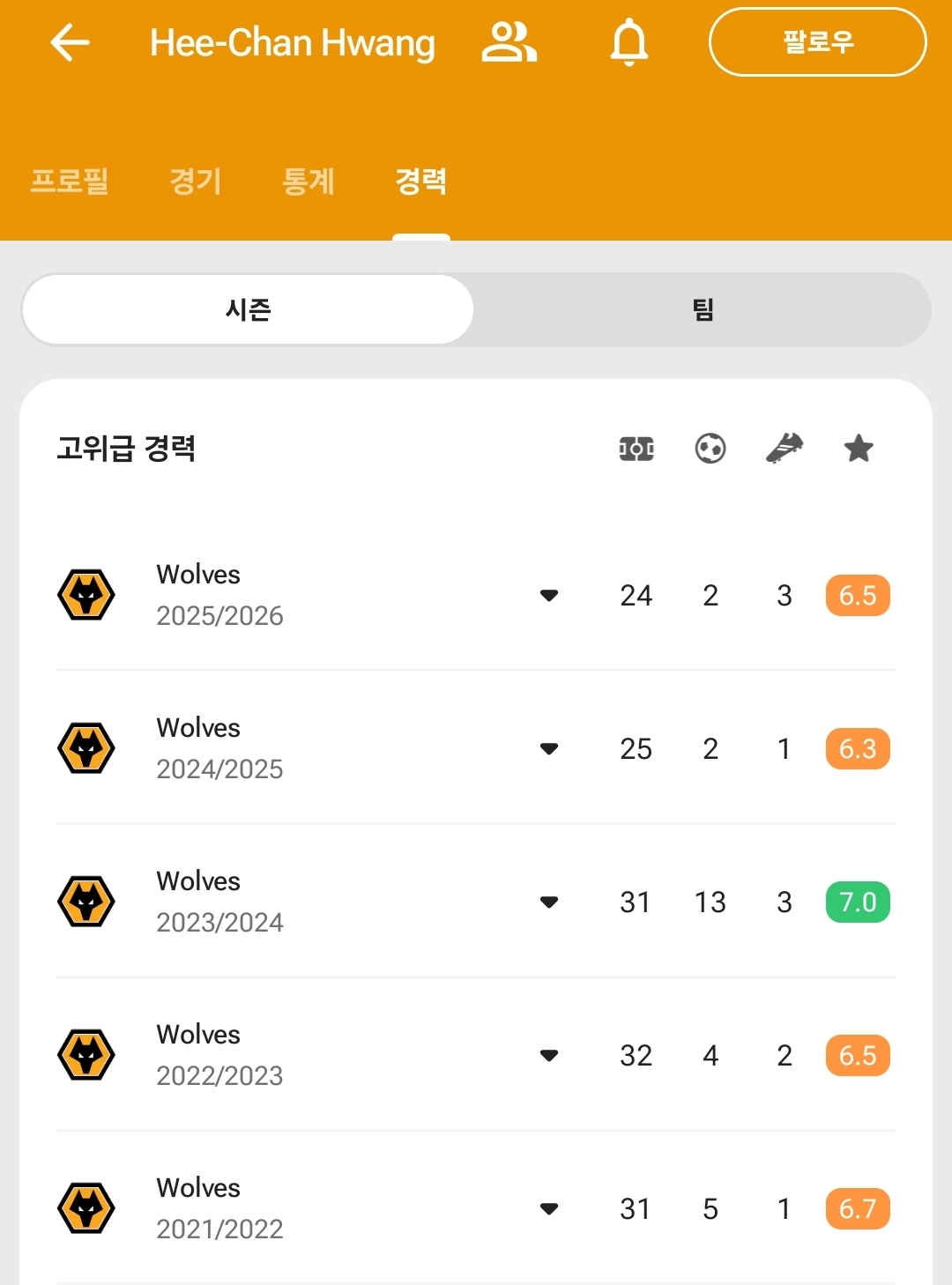Open the 프로필 tab
Viewport: 952px width, 1285px height.
[x=70, y=182]
